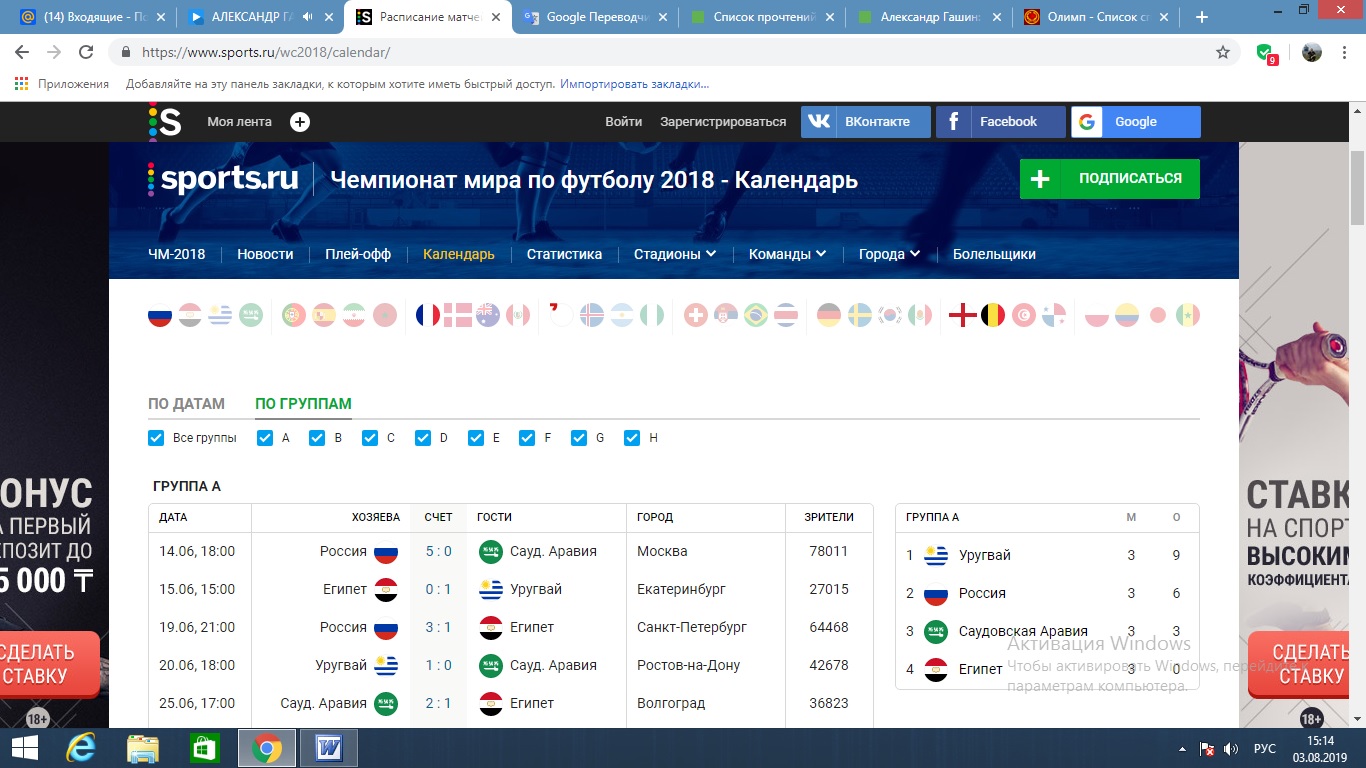Screen dimensions: 1366x768
Task: Sign in with the ВКонтакте button
Action: (x=866, y=122)
